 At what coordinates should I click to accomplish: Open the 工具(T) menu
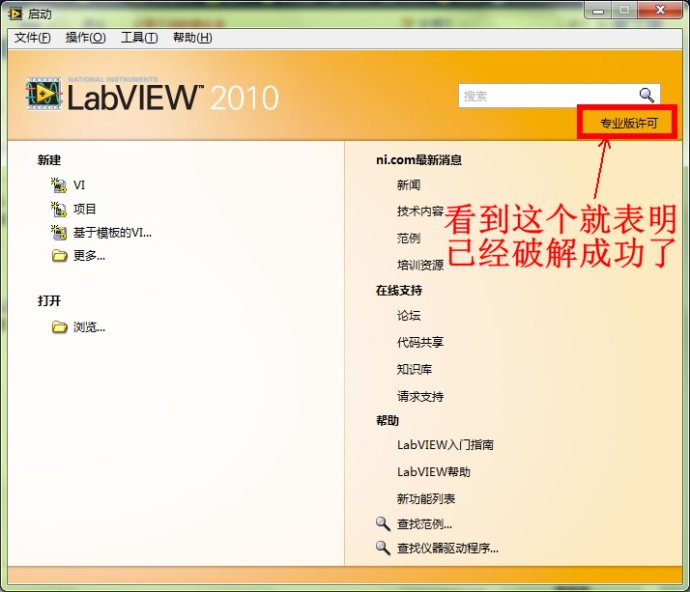coord(139,38)
